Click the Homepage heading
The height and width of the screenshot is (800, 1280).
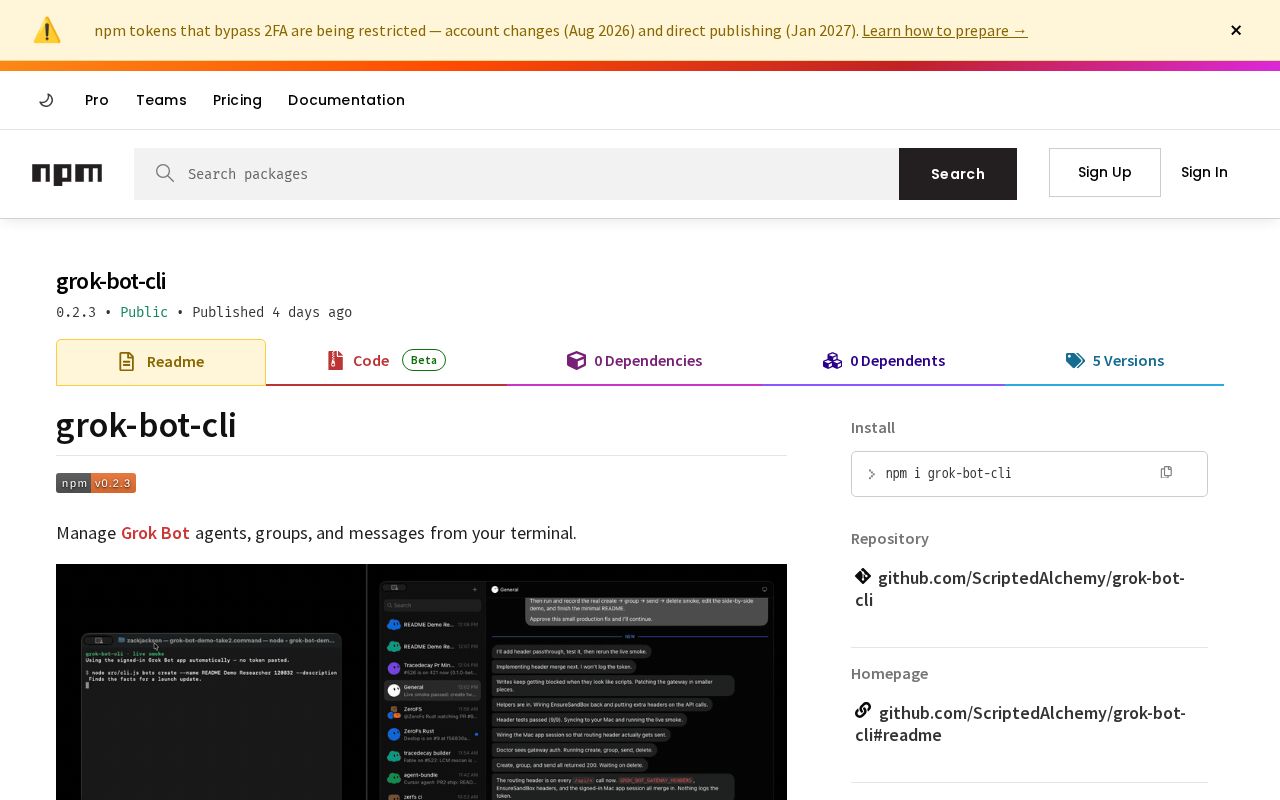point(889,673)
